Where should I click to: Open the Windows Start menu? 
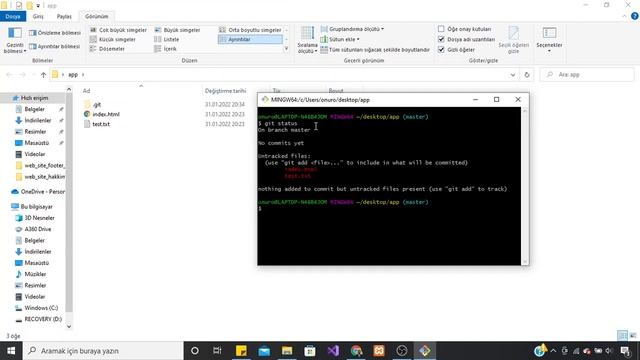[11, 351]
